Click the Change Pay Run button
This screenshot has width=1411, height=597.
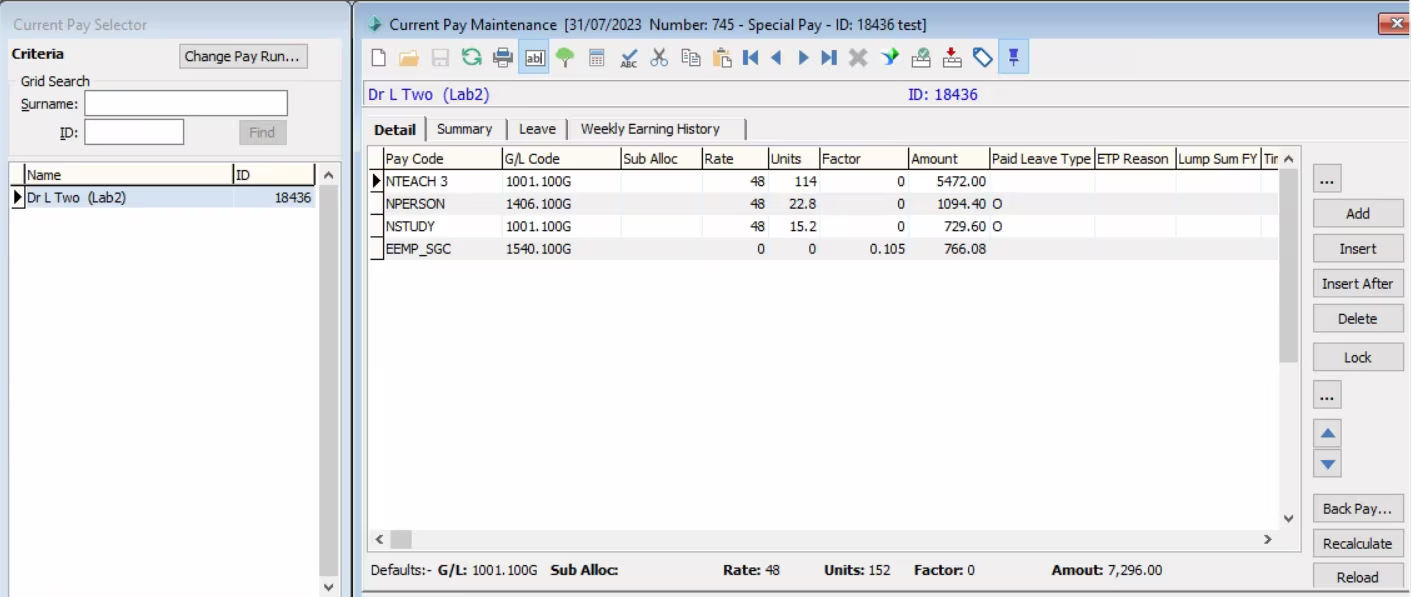pos(242,56)
